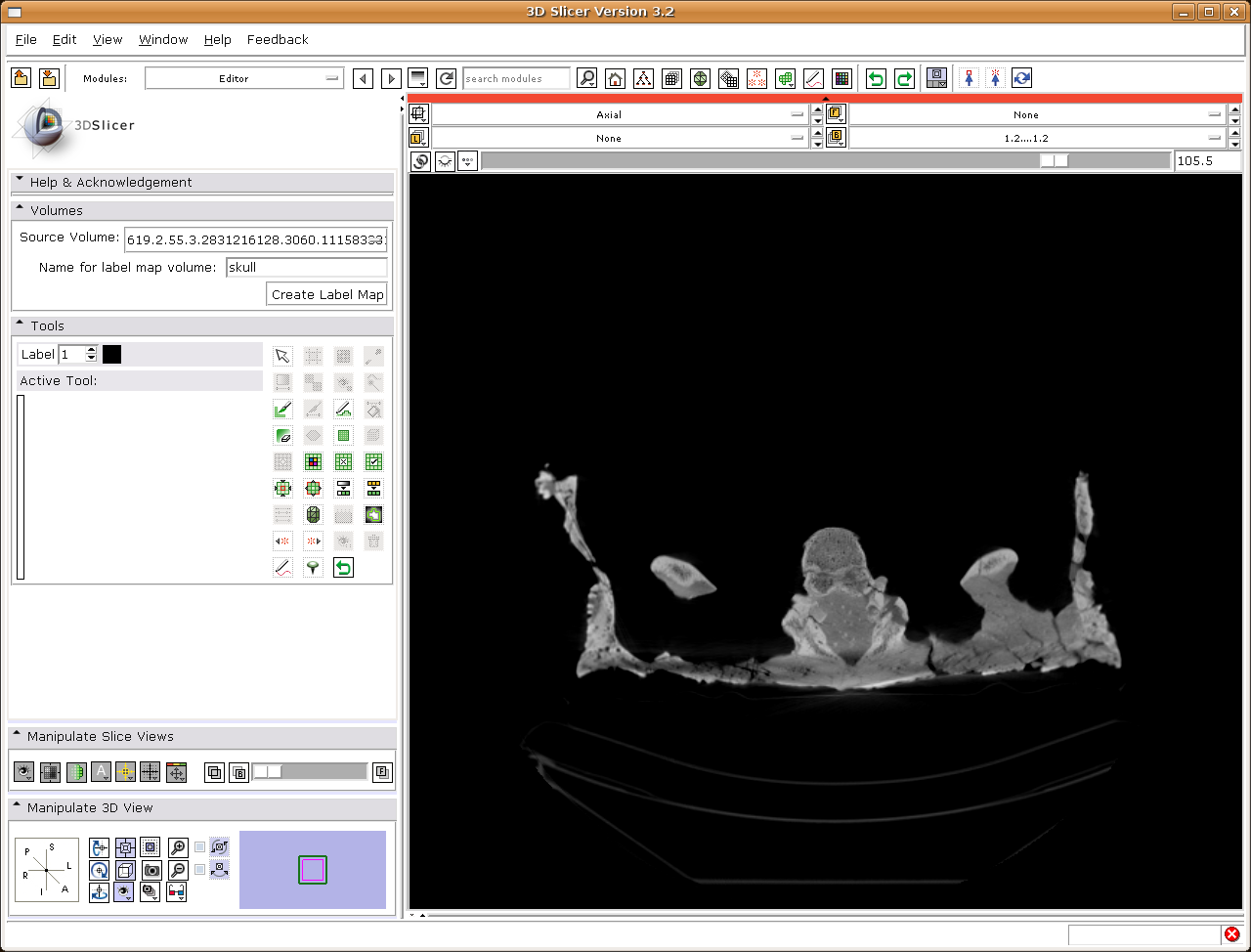Screen dimensions: 1251x952
Task: Toggle slice visibility in 3D with the eye icon
Action: (445, 161)
